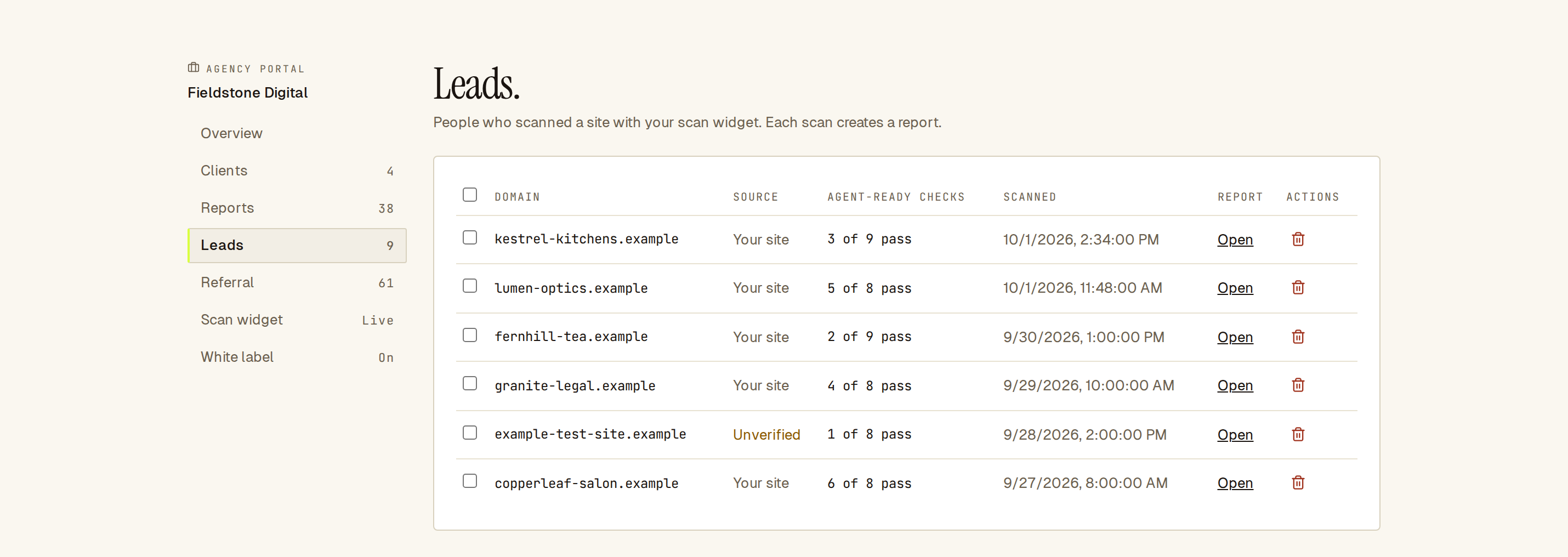Click the copperleaf-salon.example domain text
The height and width of the screenshot is (557, 1568).
[586, 484]
